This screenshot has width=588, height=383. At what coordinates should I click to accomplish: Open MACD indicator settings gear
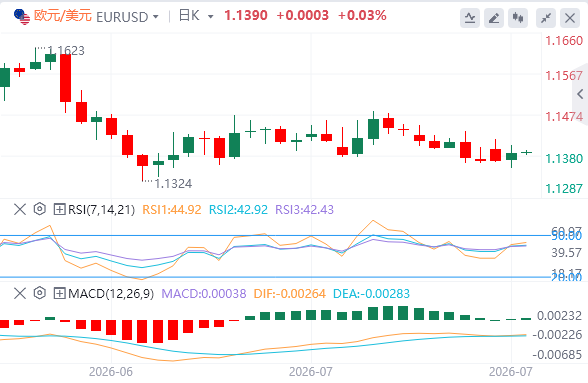point(39,293)
